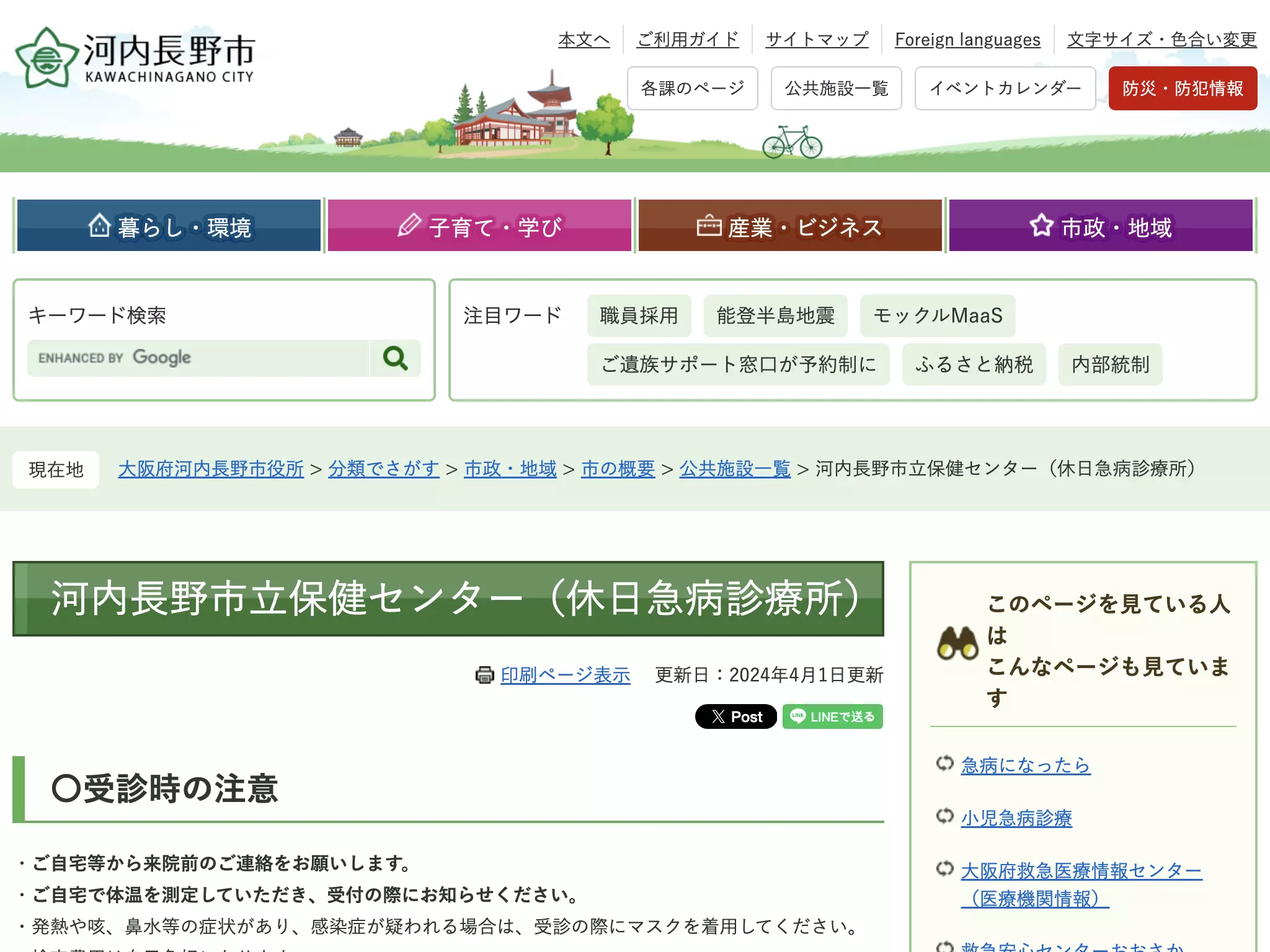1270x952 pixels.
Task: Click the Google keyword search field
Action: [x=198, y=358]
